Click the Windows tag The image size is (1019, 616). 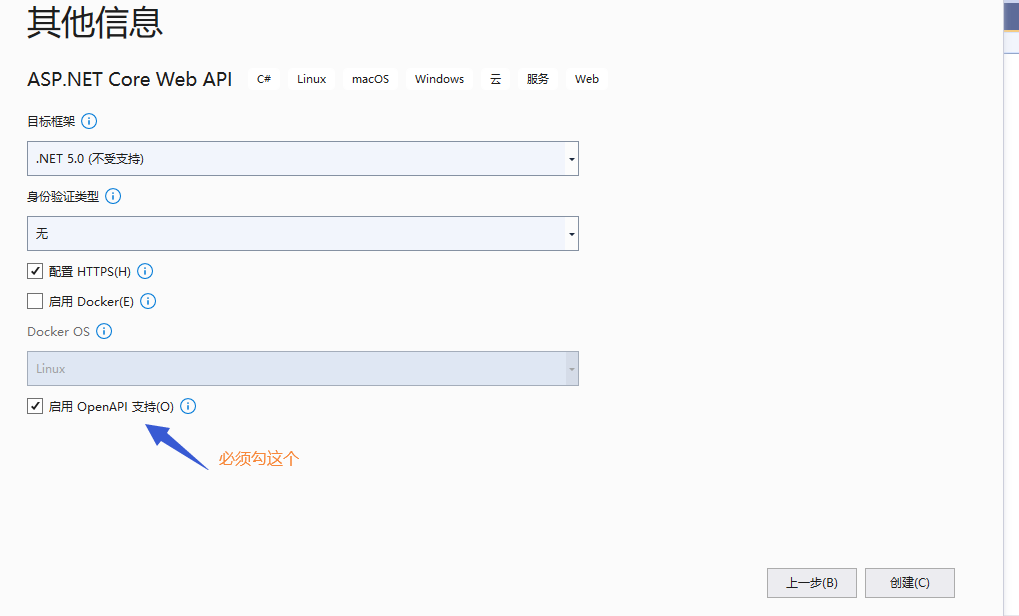[439, 79]
